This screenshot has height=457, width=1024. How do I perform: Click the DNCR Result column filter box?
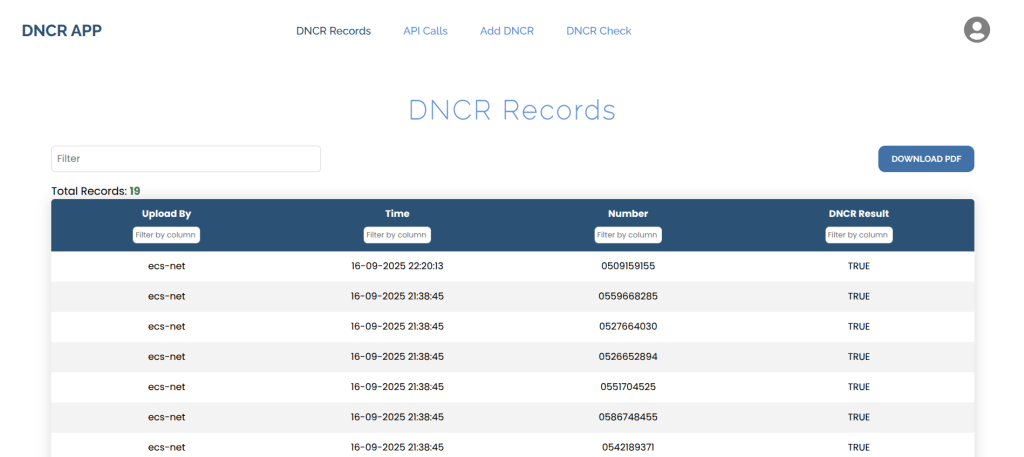pos(859,235)
